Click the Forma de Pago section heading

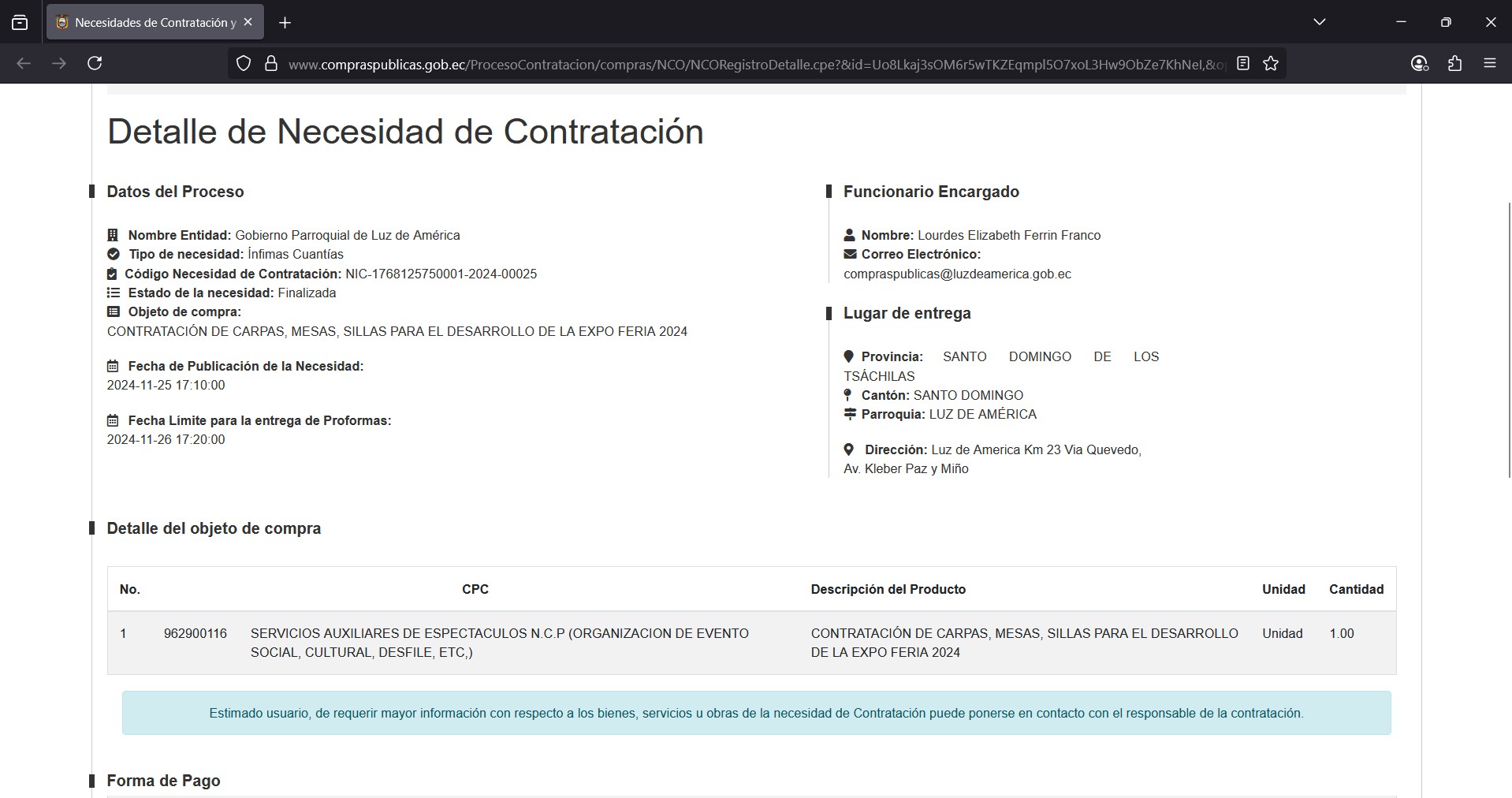[163, 781]
